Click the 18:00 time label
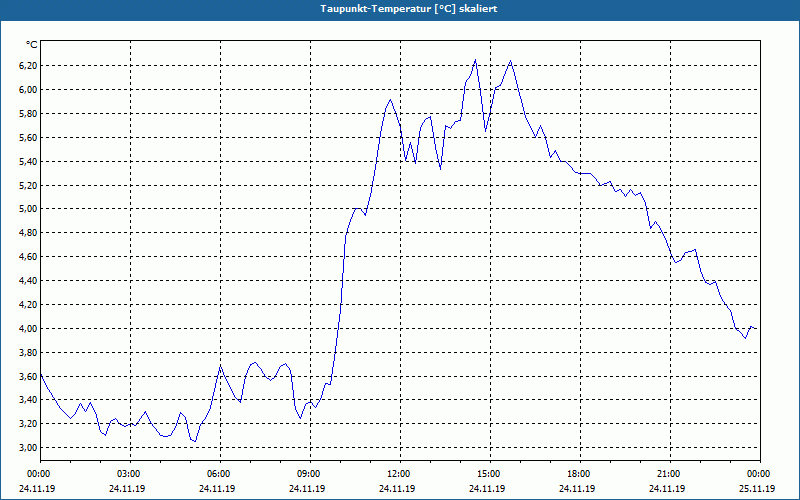The height and width of the screenshot is (500, 800). coord(580,474)
